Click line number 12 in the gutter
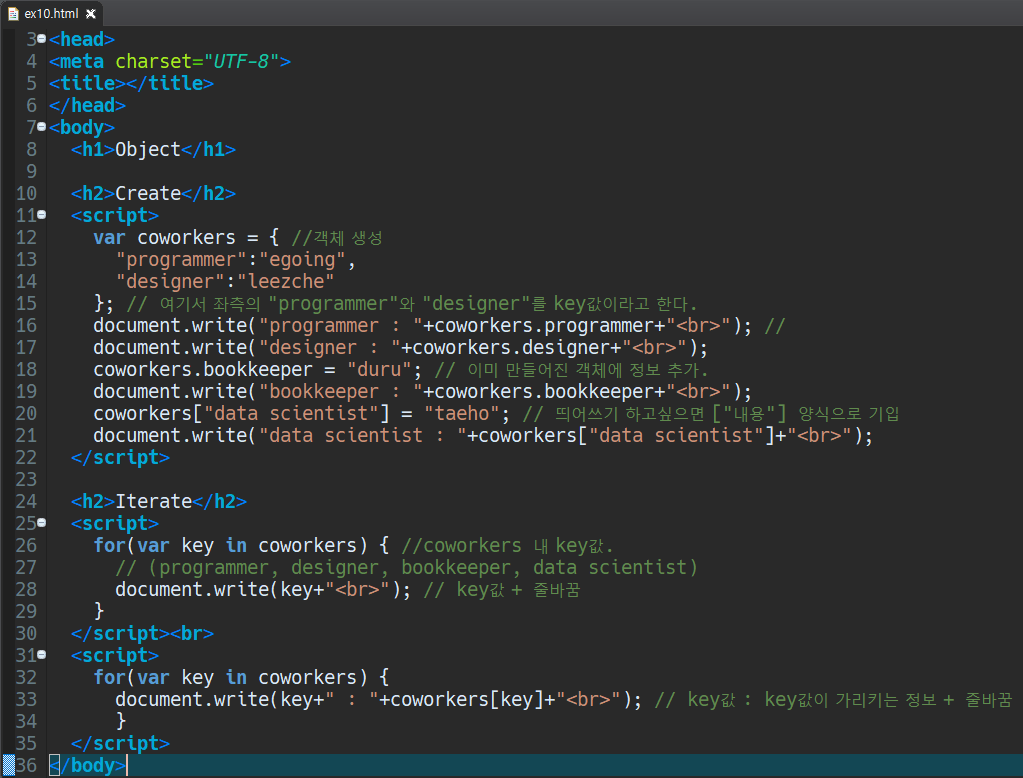1023x778 pixels. pyautogui.click(x=26, y=238)
